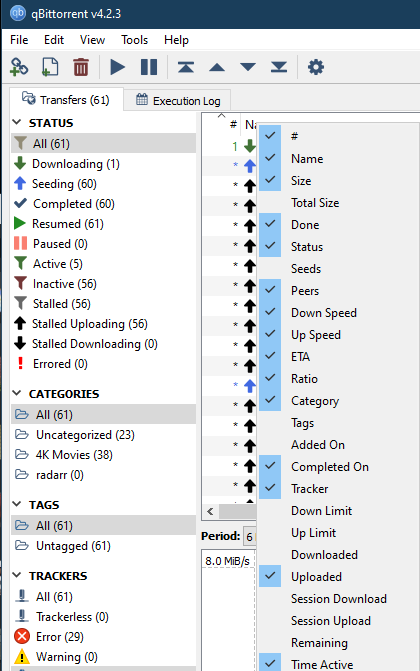Open Options via the gear icon
Image resolution: width=420 pixels, height=671 pixels.
pyautogui.click(x=316, y=67)
